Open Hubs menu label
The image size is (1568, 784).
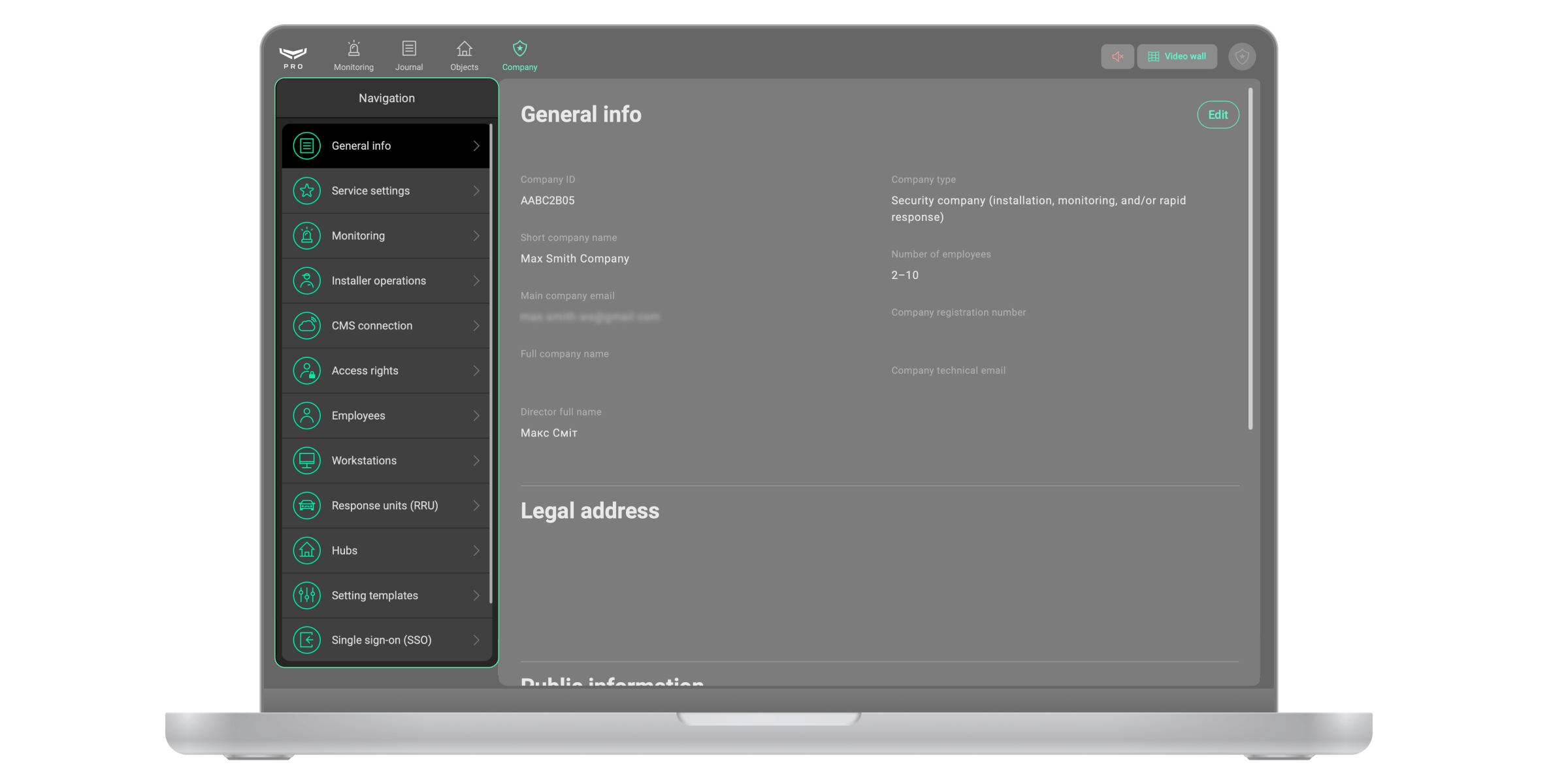tap(344, 551)
